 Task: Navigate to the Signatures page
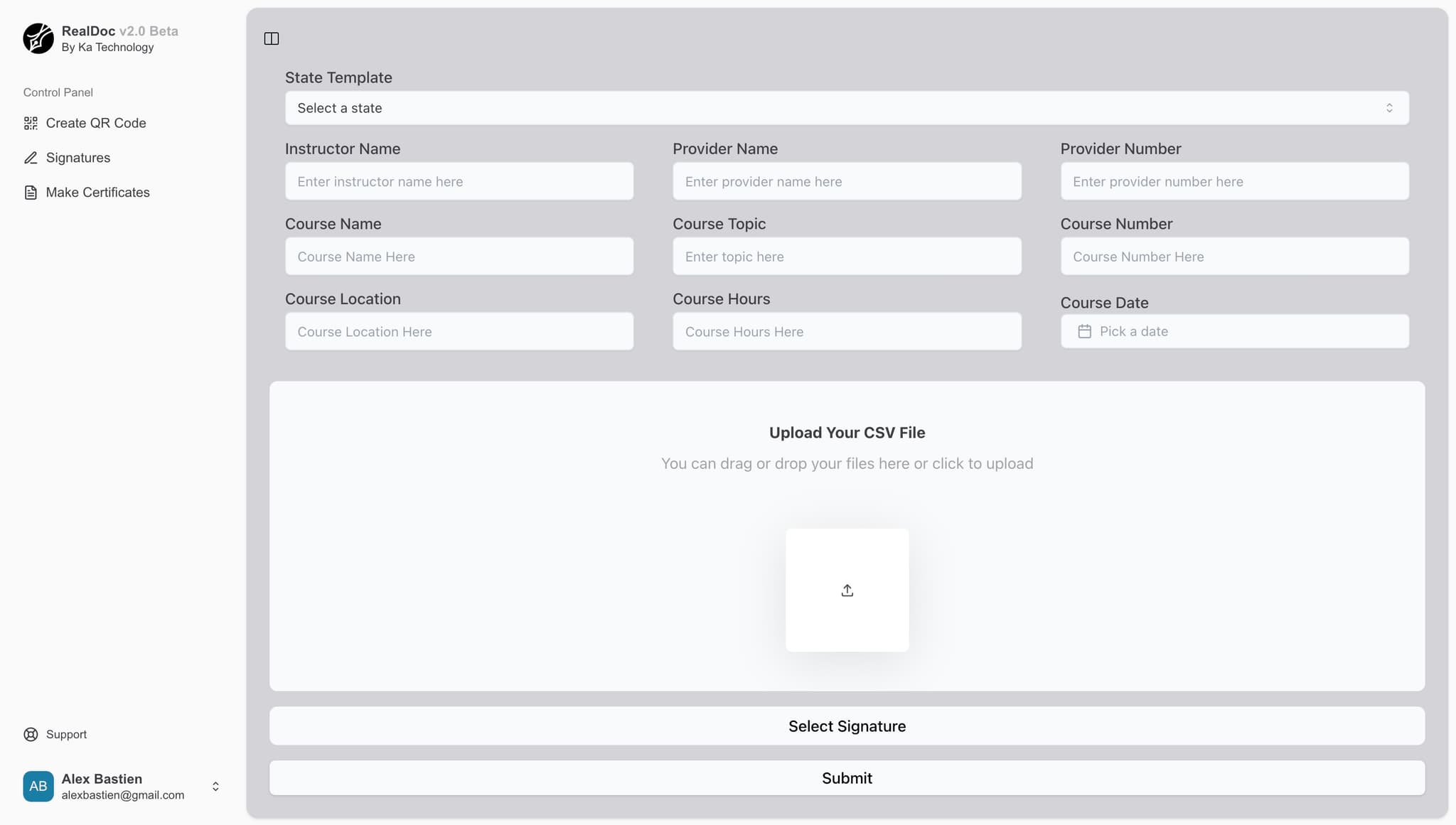pos(78,158)
